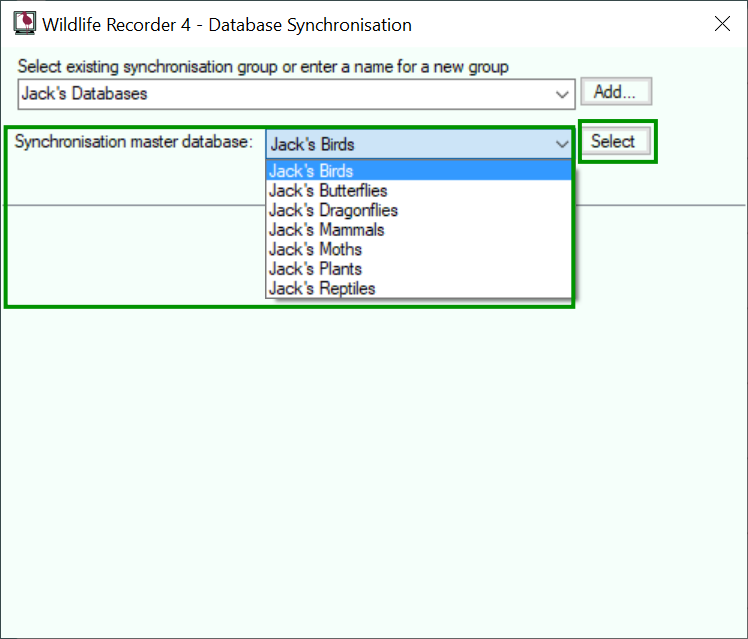Click the Add... button
The width and height of the screenshot is (748, 639).
(x=616, y=92)
